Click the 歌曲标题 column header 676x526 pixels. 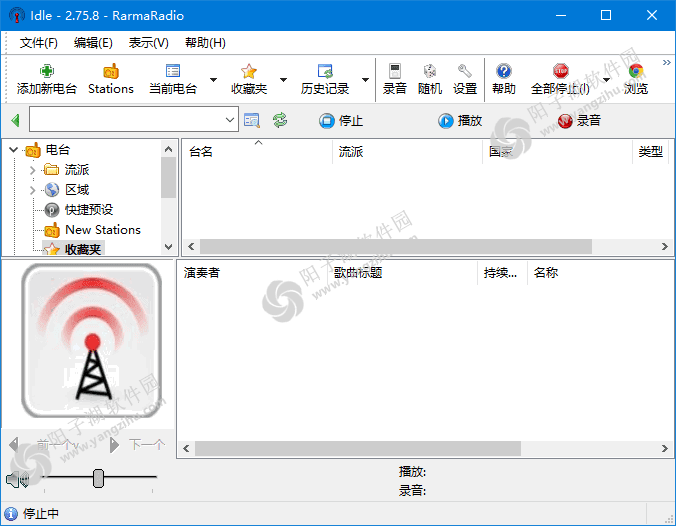click(402, 272)
